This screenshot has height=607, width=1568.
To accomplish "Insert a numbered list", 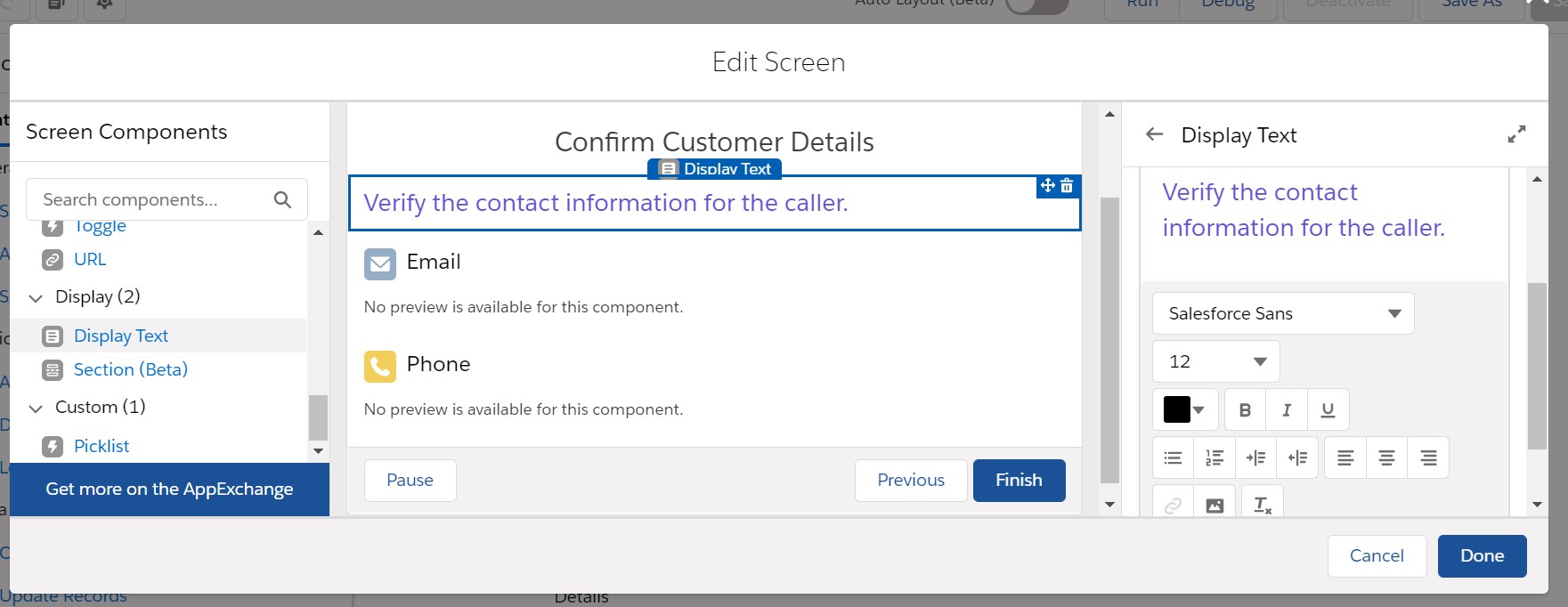I will [x=1215, y=458].
